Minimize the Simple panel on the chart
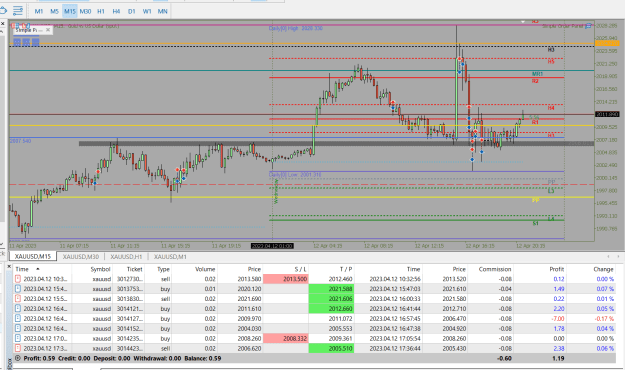This screenshot has width=625, height=370. (41, 30)
